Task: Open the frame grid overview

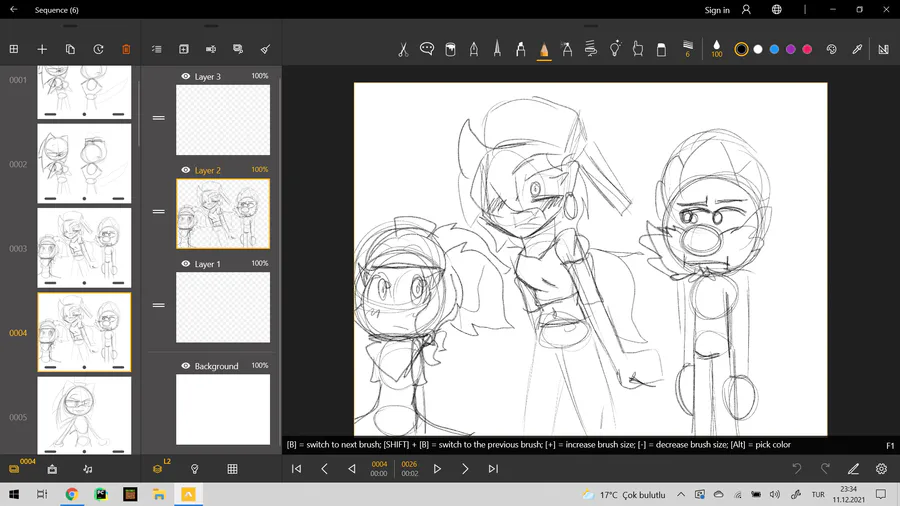Action: 14,49
